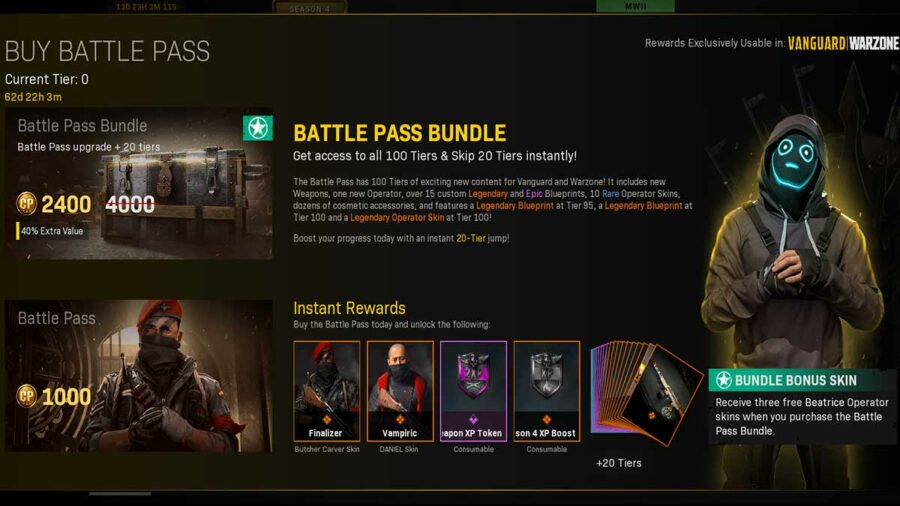The height and width of the screenshot is (506, 900).
Task: Open the Vampiric DANIEL skin reward
Action: [400, 391]
